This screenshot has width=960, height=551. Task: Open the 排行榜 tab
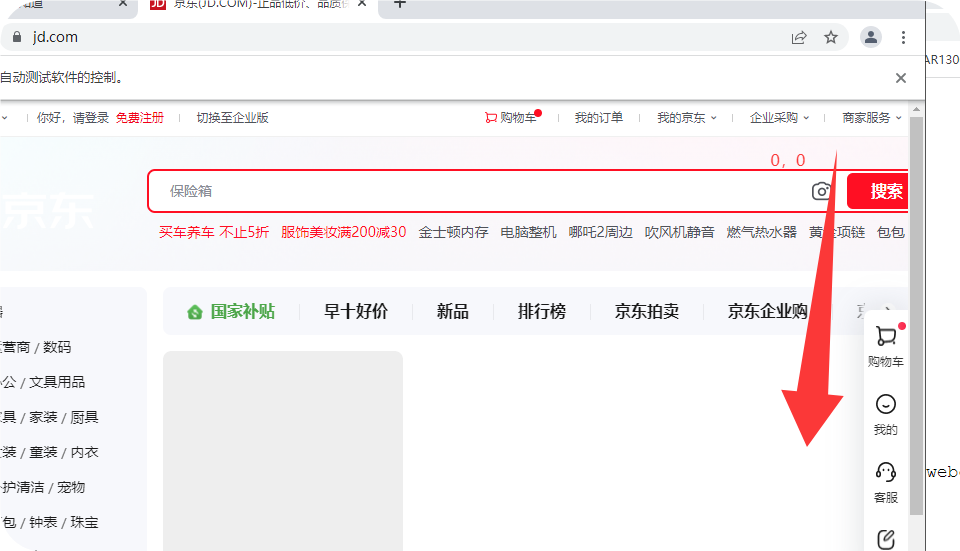542,312
